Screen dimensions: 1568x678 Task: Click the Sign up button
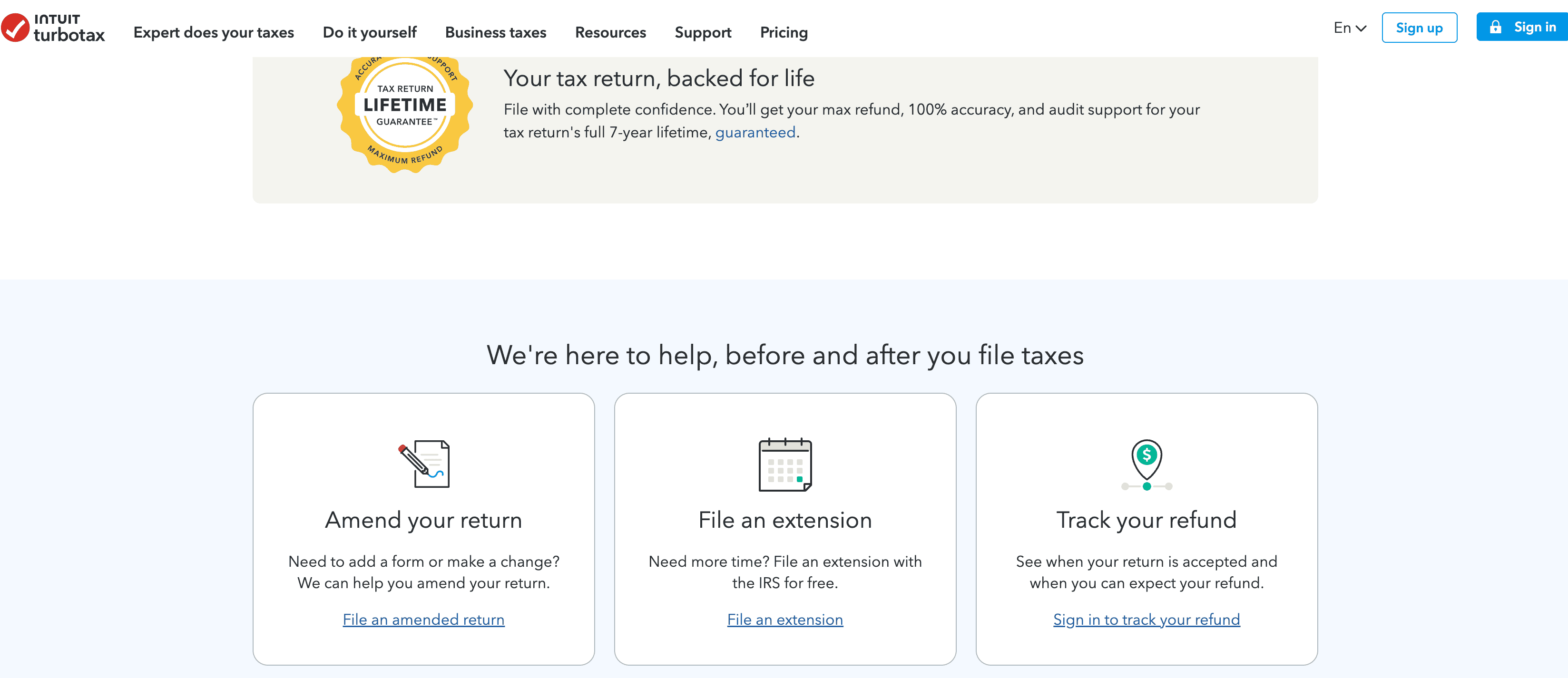[1419, 28]
